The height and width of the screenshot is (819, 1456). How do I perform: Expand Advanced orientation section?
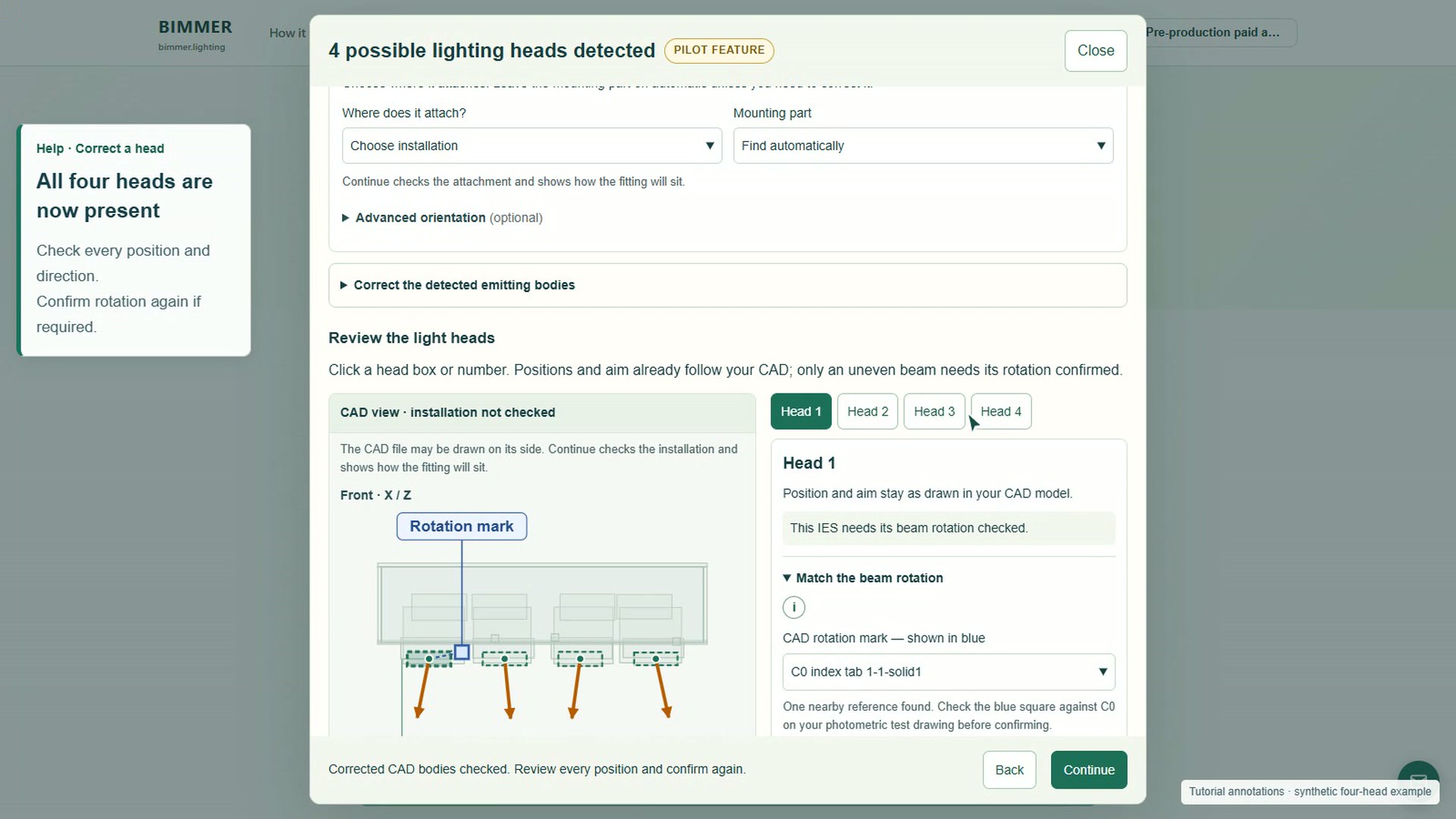pyautogui.click(x=442, y=218)
